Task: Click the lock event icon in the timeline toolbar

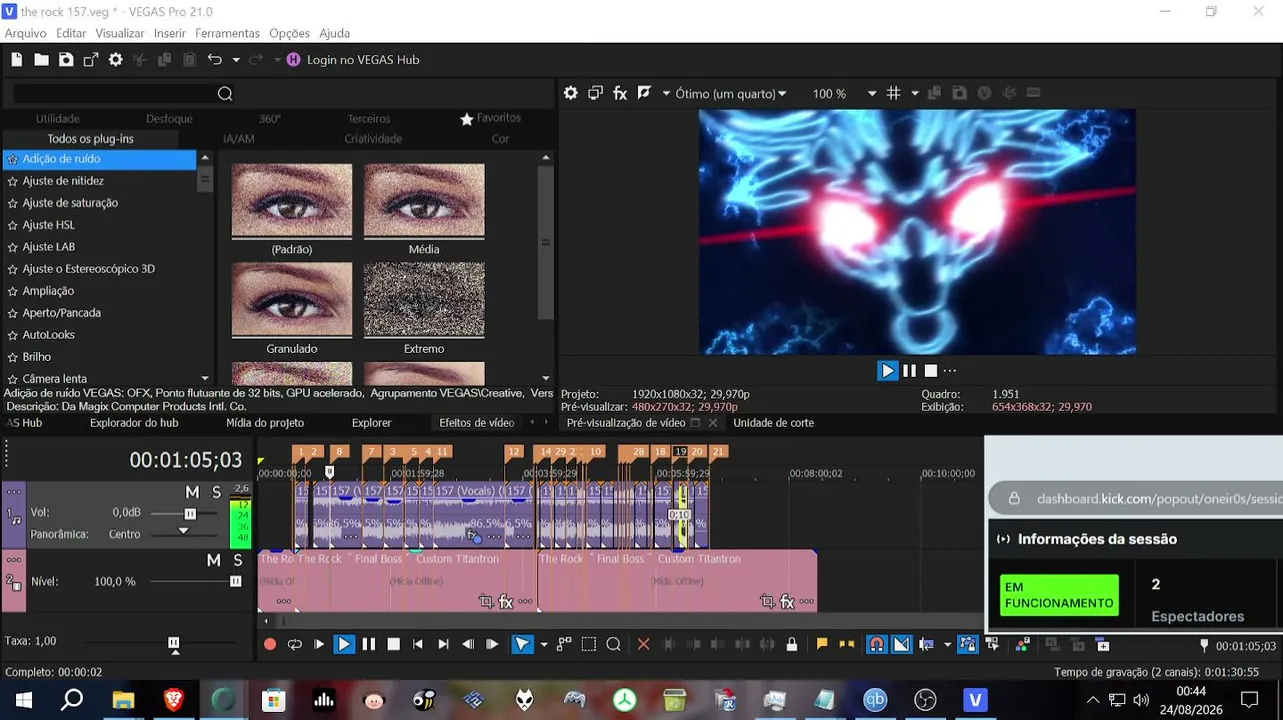Action: pyautogui.click(x=792, y=645)
